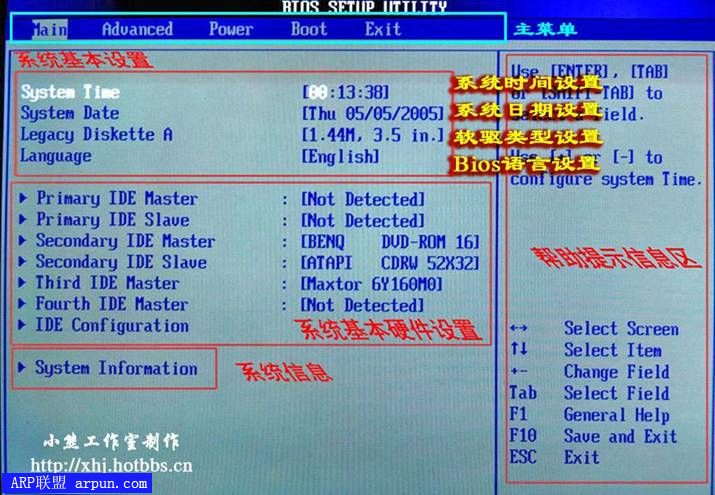Click the plus-minus icon for Change Field
715x495 pixels.
click(518, 371)
